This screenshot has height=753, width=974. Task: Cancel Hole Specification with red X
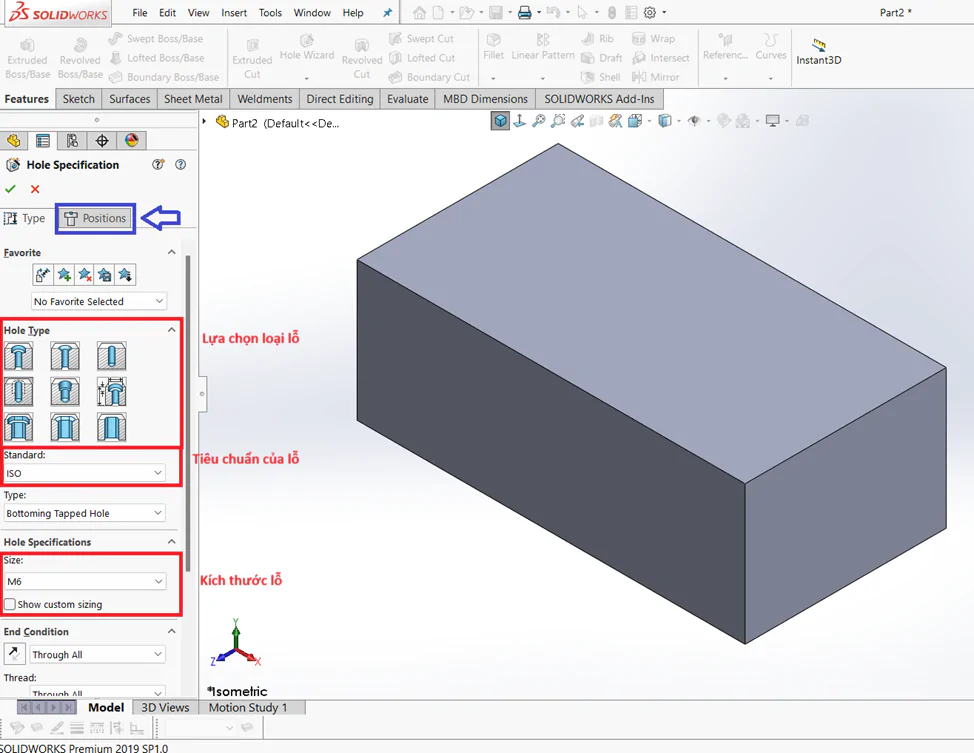pos(35,189)
